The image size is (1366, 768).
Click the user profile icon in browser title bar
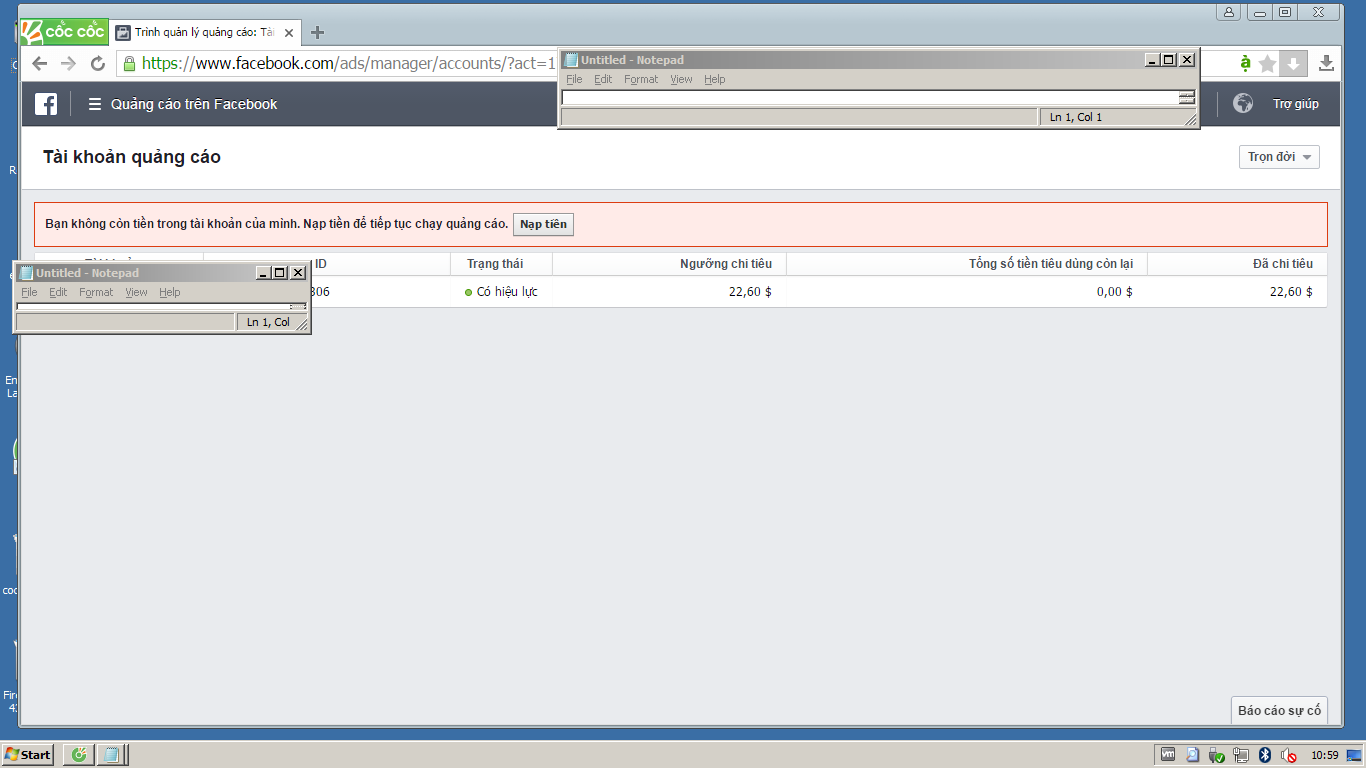tap(1230, 12)
